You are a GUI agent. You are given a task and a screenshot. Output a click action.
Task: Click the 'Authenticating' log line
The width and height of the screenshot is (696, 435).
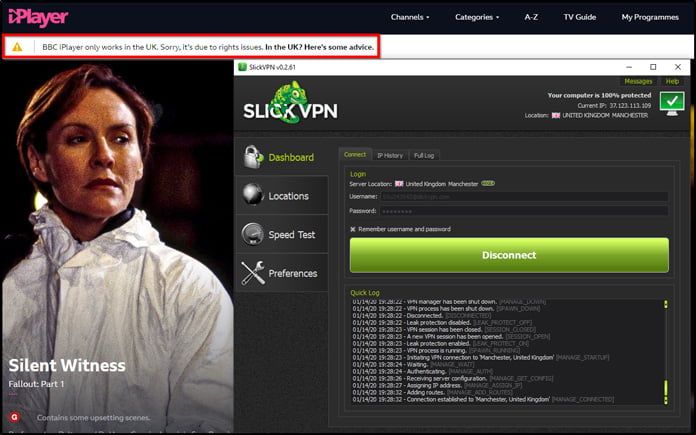[x=423, y=372]
